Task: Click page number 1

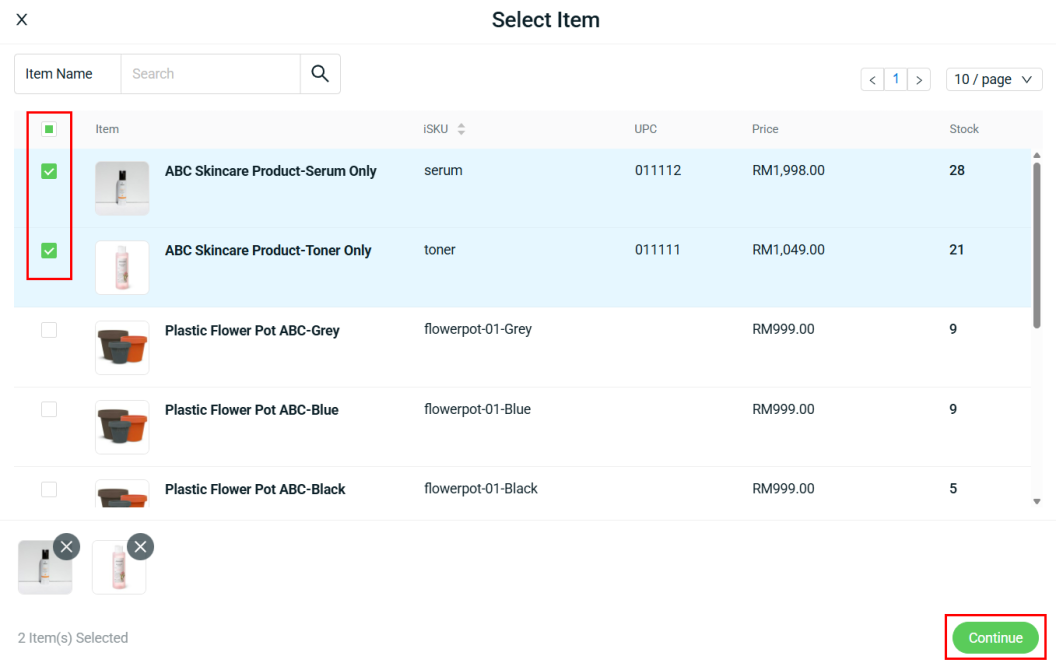Action: (896, 79)
